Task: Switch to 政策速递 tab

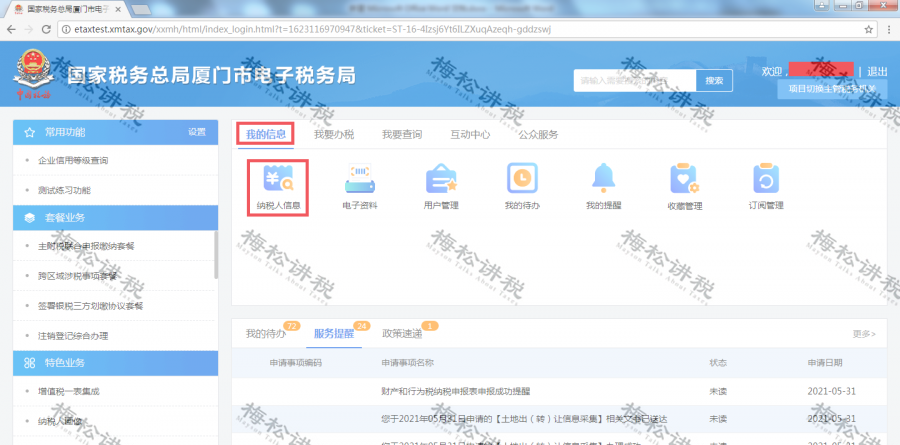Action: 402,334
